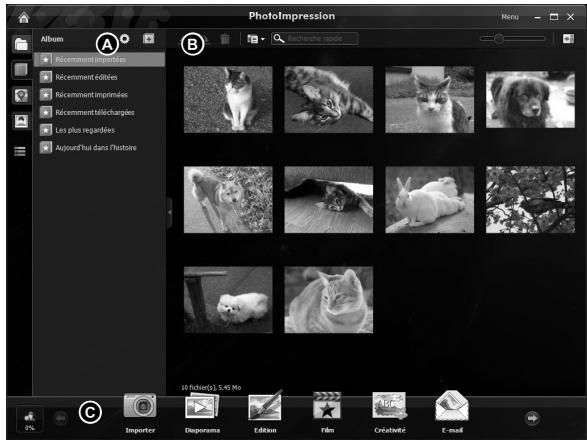
Task: Open the Importer camera tool
Action: coord(140,413)
